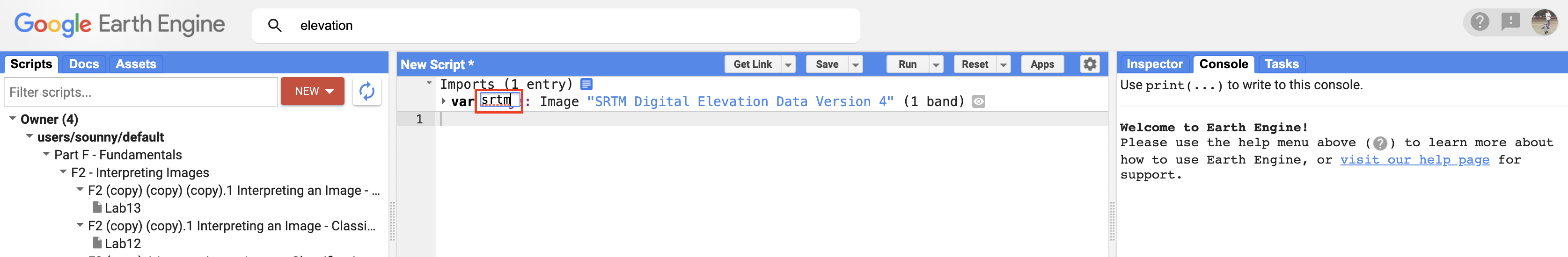
Task: Follow the visit our help page link
Action: click(1414, 160)
